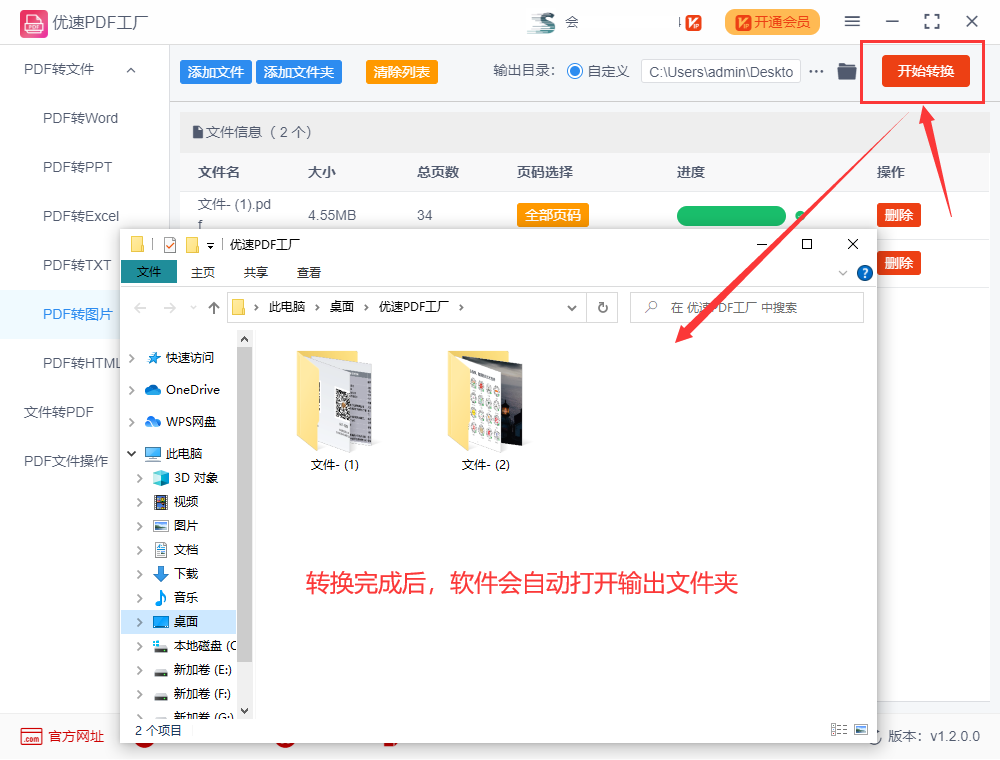This screenshot has width=1000, height=760.
Task: Select 图片 folder in navigation pane
Action: (x=175, y=525)
